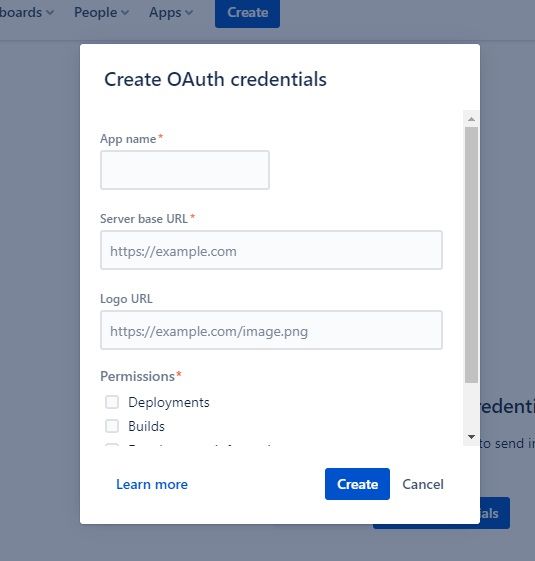
Task: Click the dialog's vertical scrollbar thumb
Action: click(x=471, y=255)
